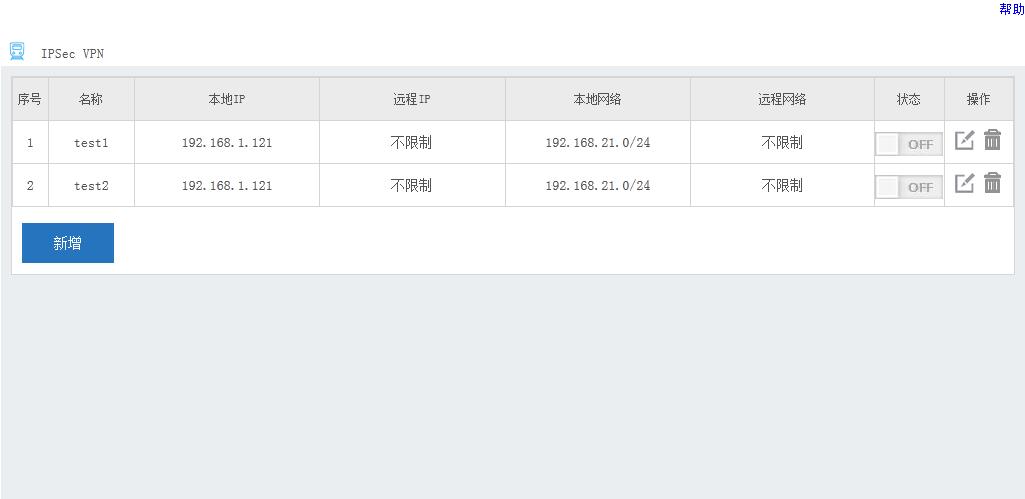Click the IPSec VPN page title
1025x499 pixels.
point(72,54)
